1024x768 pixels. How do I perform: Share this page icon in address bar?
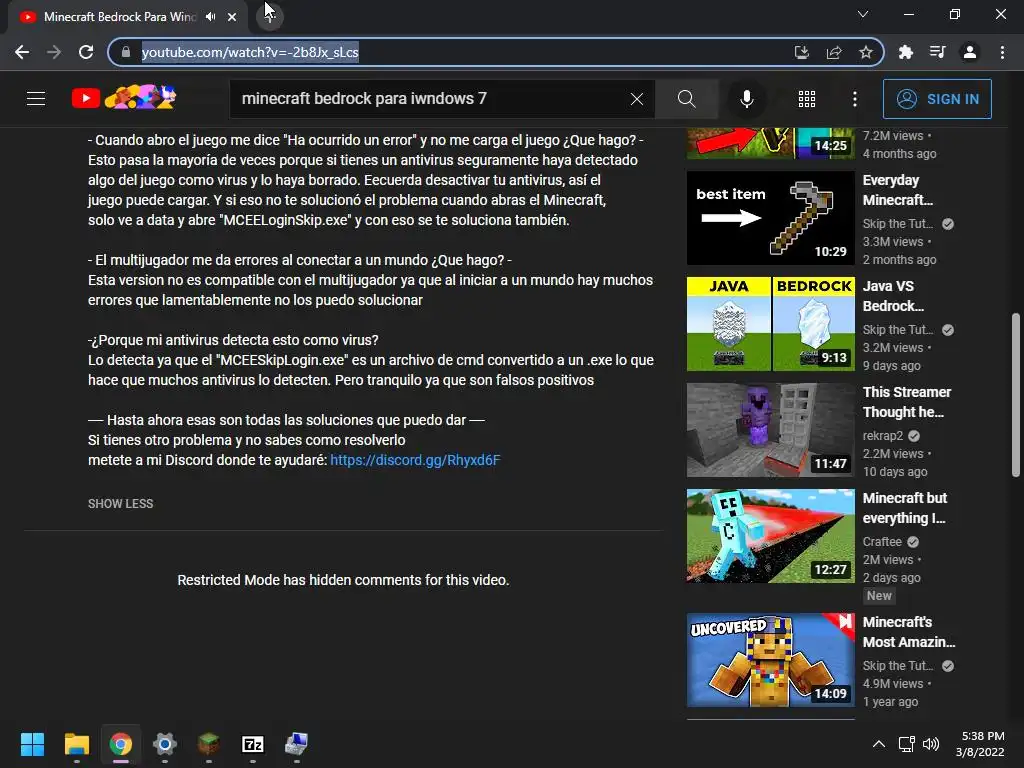(x=834, y=52)
